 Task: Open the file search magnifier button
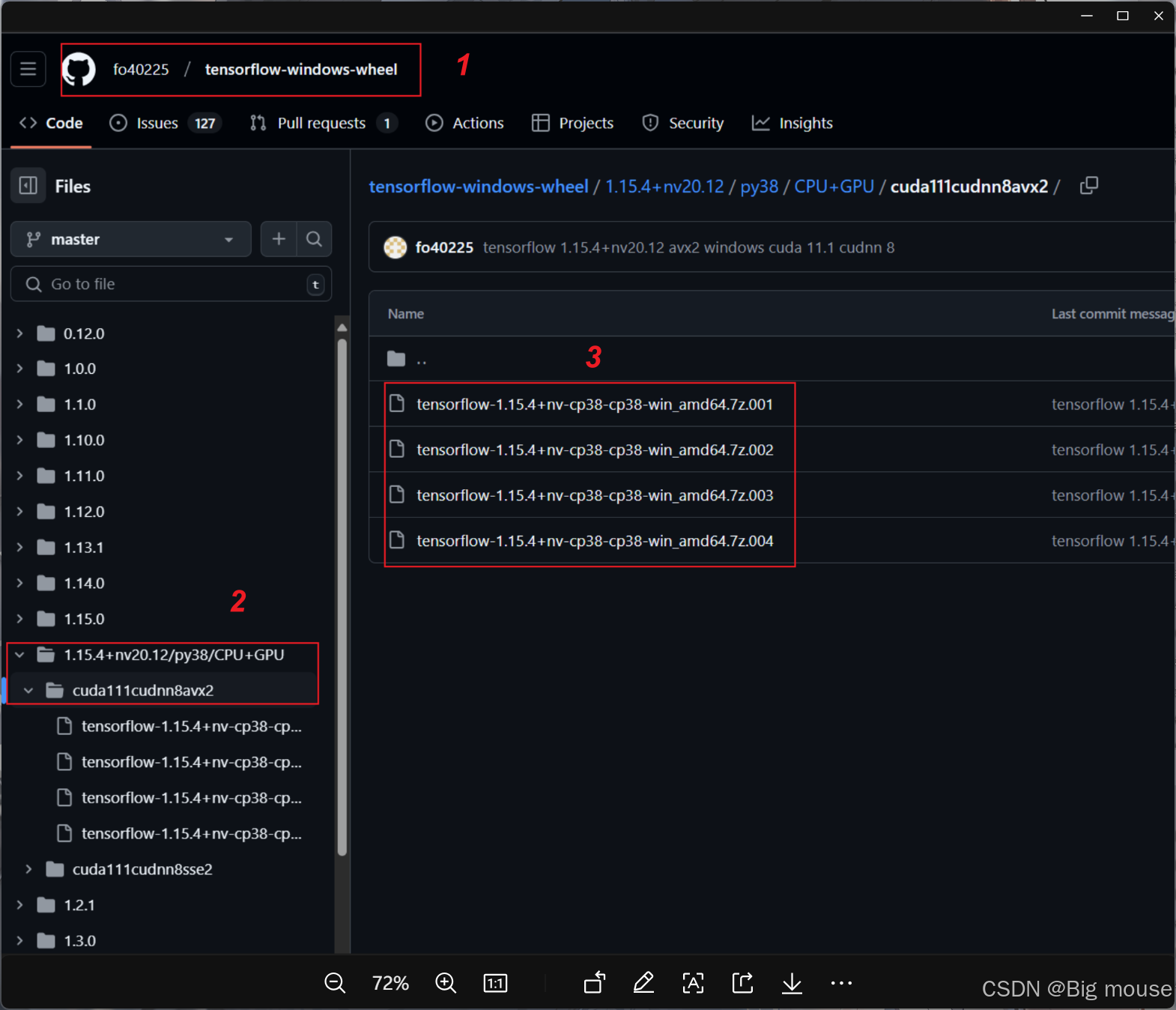[315, 239]
